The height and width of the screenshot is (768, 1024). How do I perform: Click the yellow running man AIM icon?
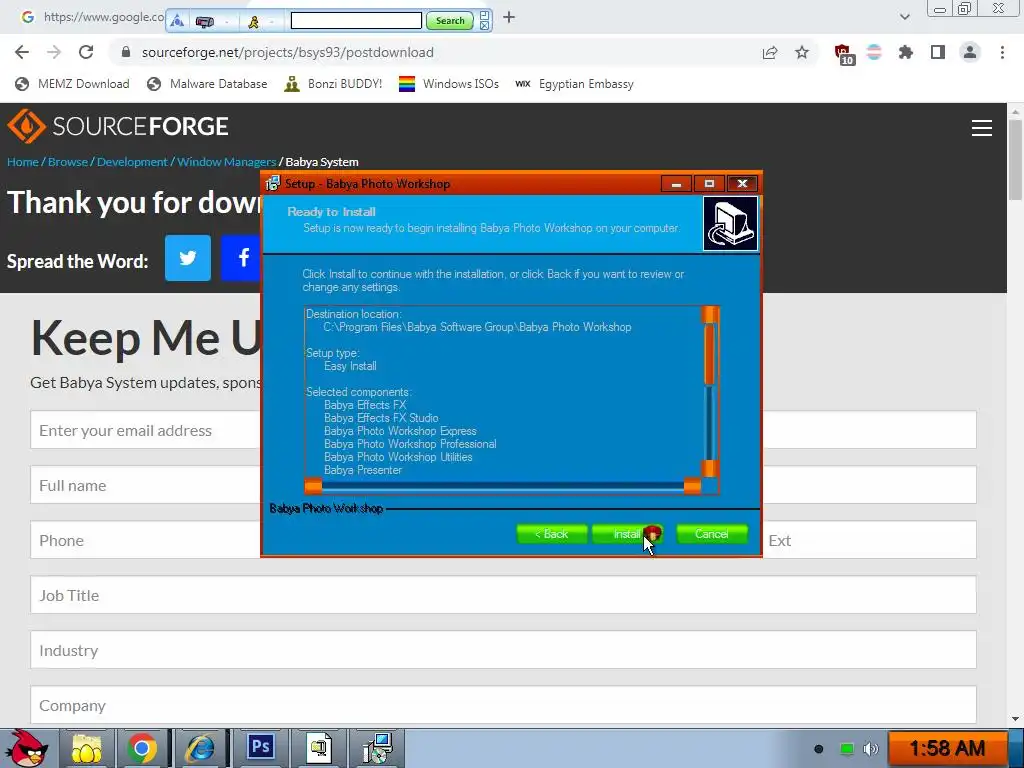tap(253, 22)
